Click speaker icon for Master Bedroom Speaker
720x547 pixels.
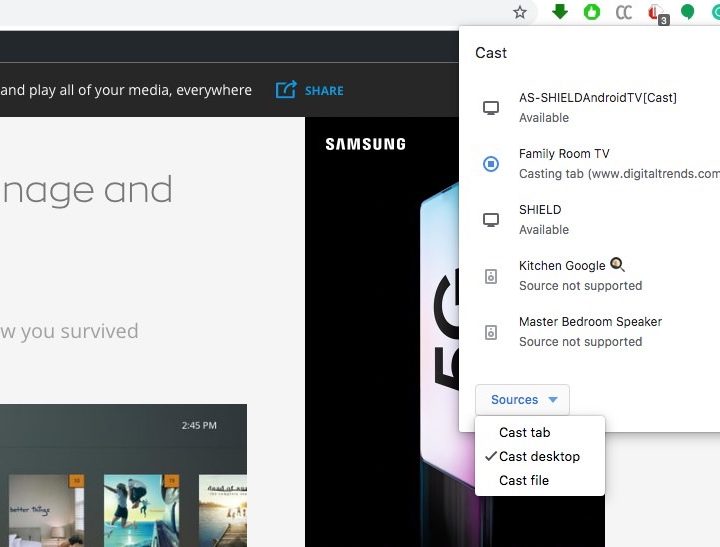point(491,332)
